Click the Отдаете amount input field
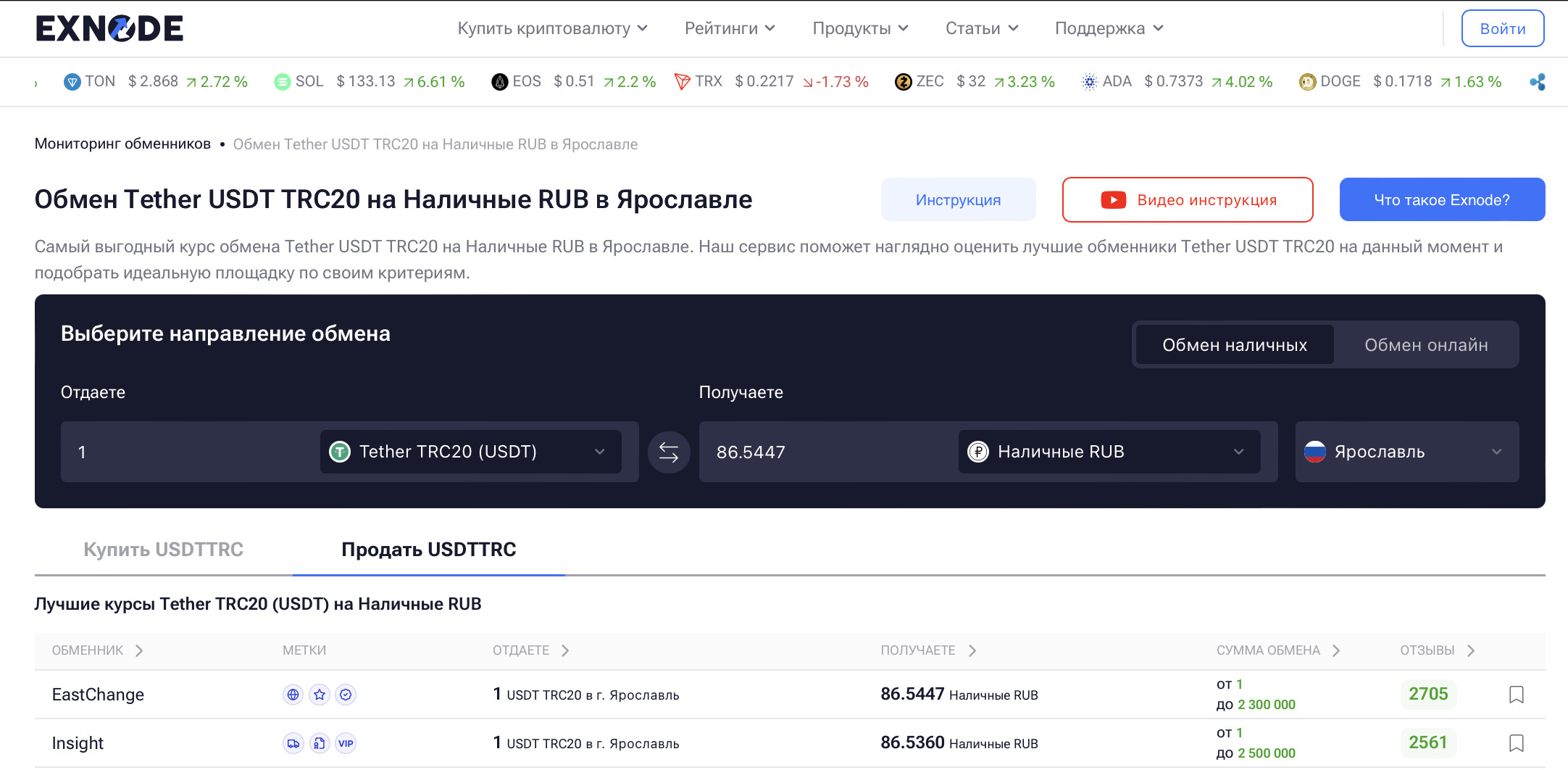The width and height of the screenshot is (1568, 770). pos(191,452)
